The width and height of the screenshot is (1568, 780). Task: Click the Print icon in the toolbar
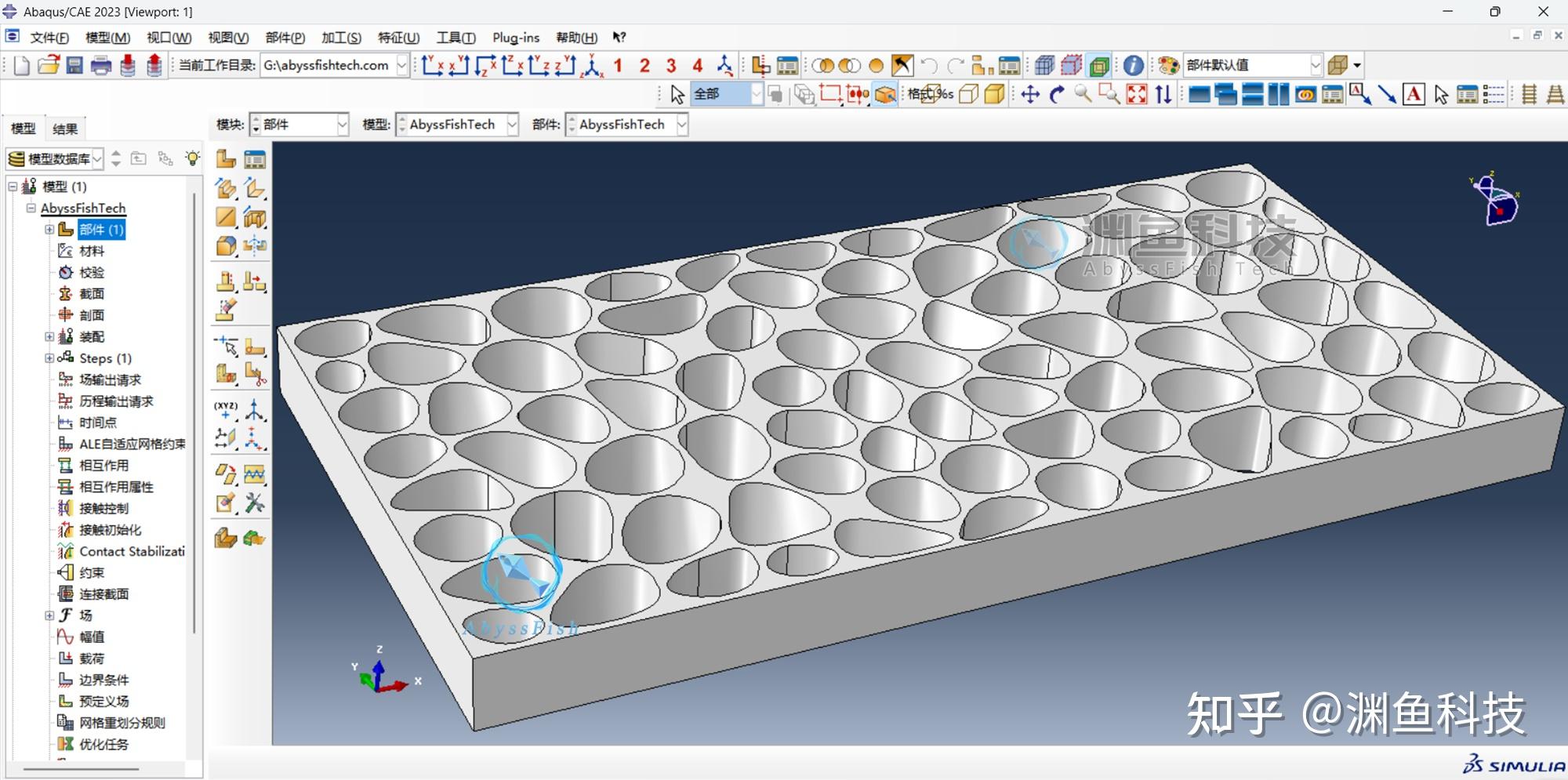click(x=101, y=66)
